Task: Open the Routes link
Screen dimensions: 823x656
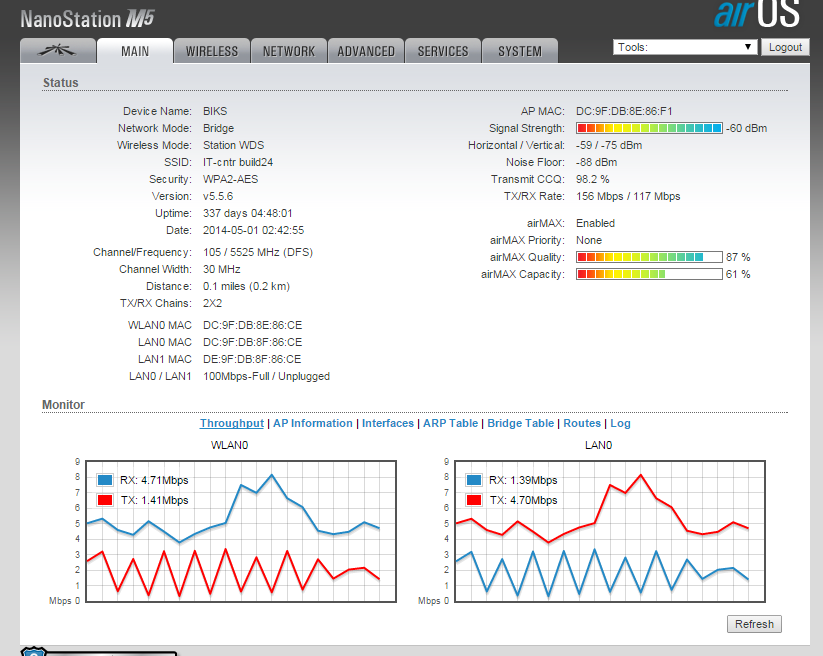Action: click(582, 423)
